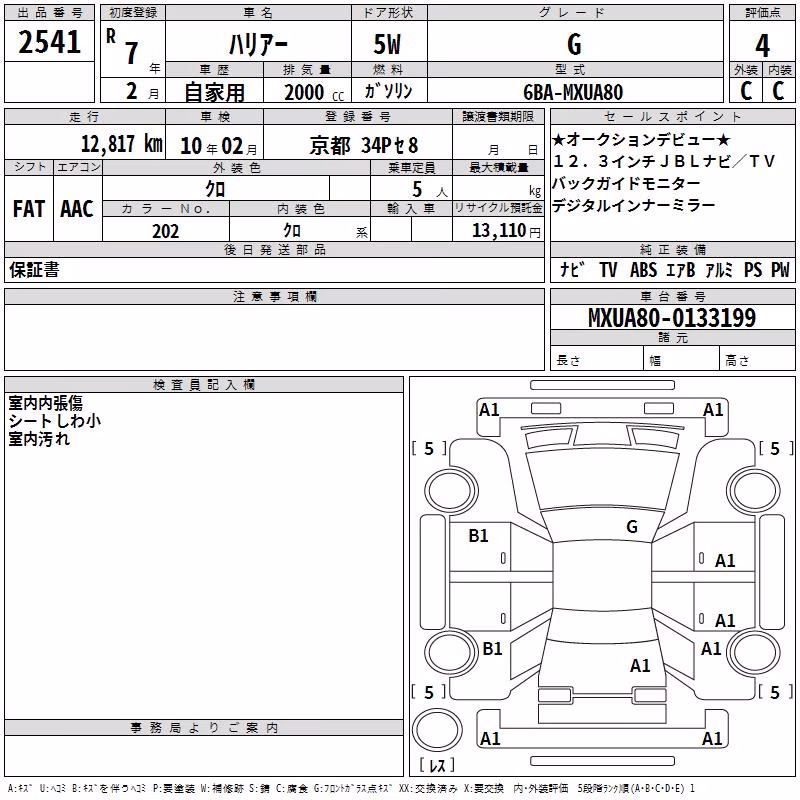Image resolution: width=800 pixels, height=800 pixels.
Task: Select the ナビ equipment label
Action: click(572, 270)
